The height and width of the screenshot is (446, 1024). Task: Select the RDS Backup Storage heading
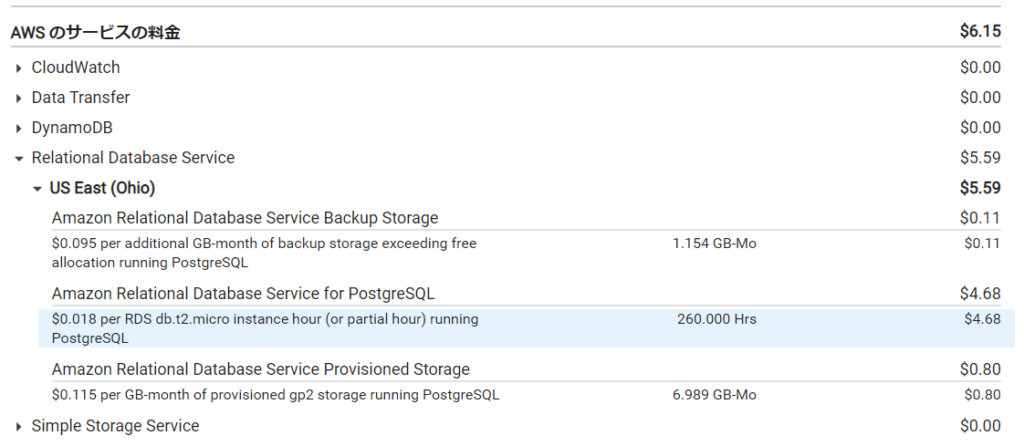click(245, 218)
